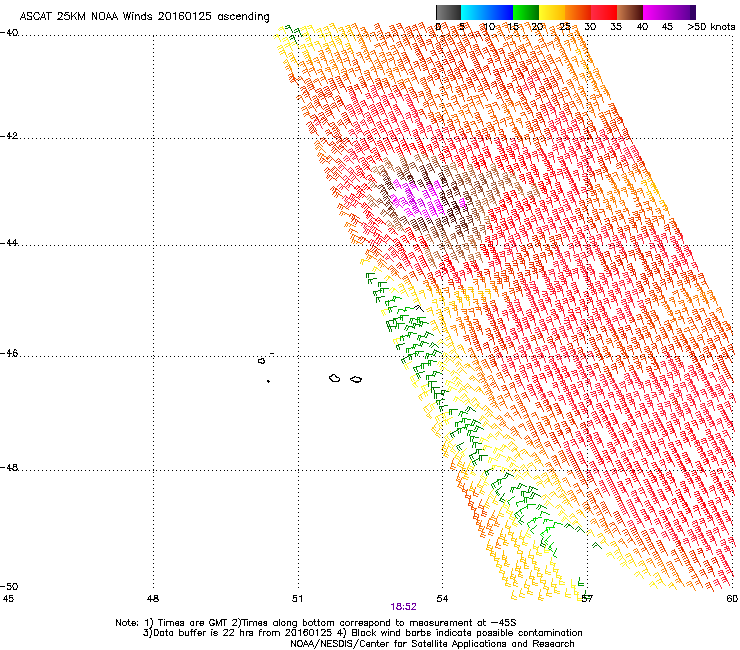Image resolution: width=740 pixels, height=650 pixels.
Task: Click the gray 0-5 knots legend swatch
Action: click(449, 12)
